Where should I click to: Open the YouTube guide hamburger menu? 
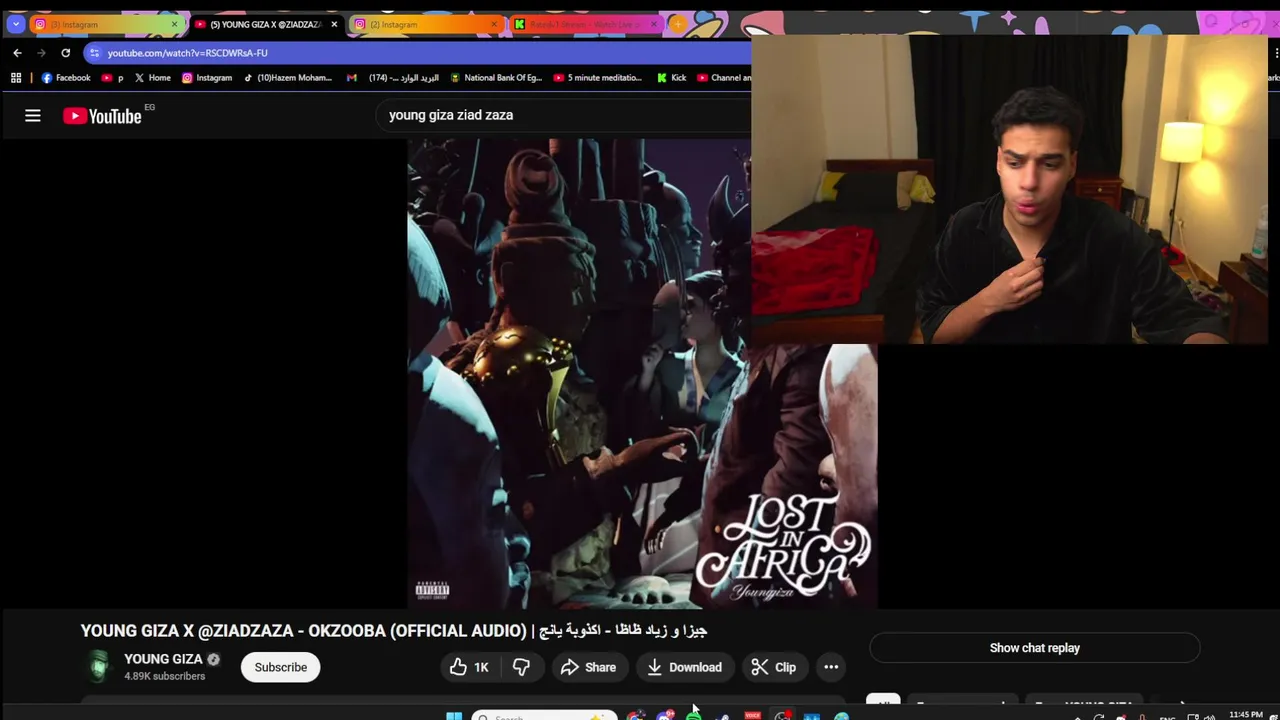(x=33, y=116)
